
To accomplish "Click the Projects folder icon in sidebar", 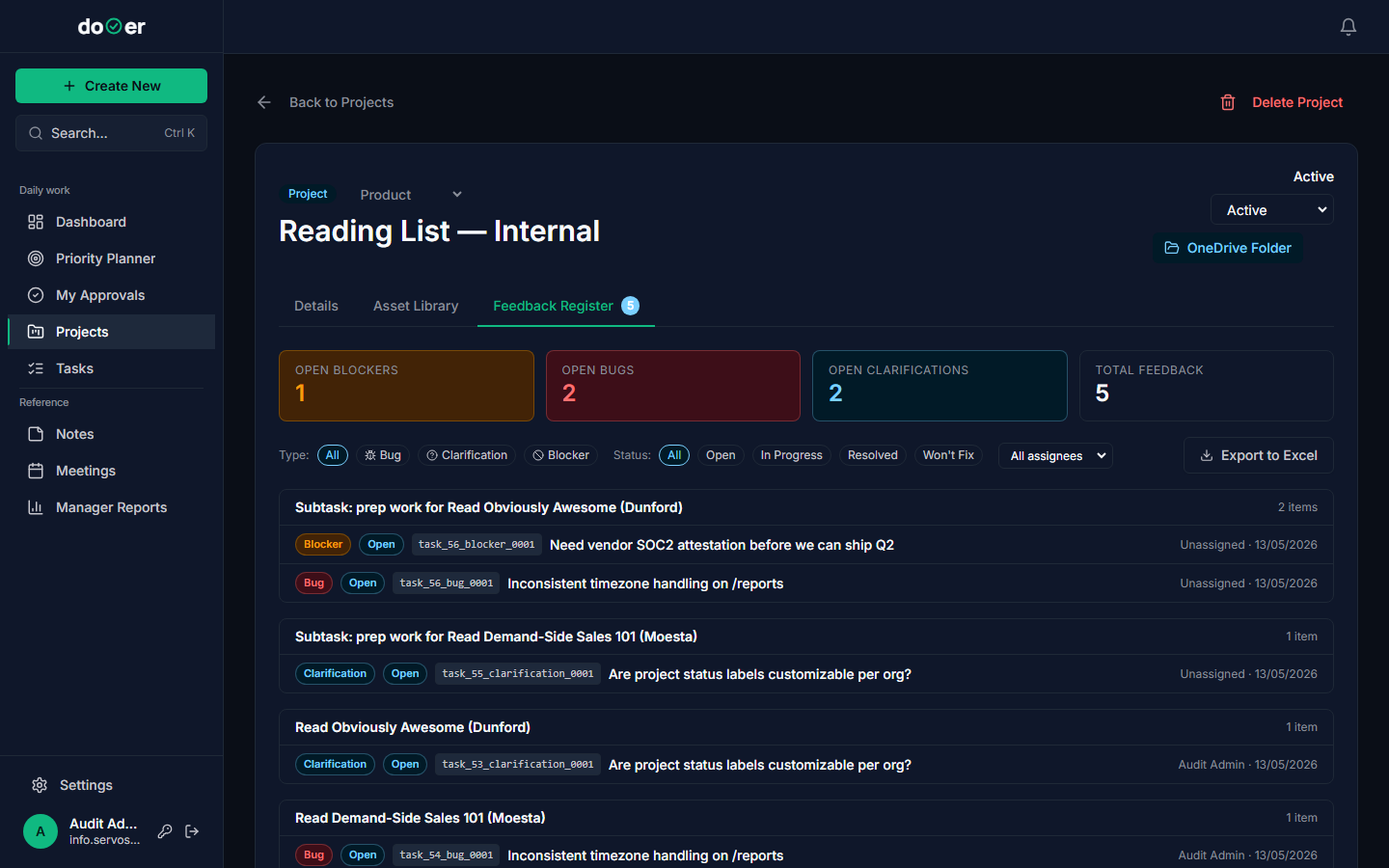I will [x=36, y=332].
